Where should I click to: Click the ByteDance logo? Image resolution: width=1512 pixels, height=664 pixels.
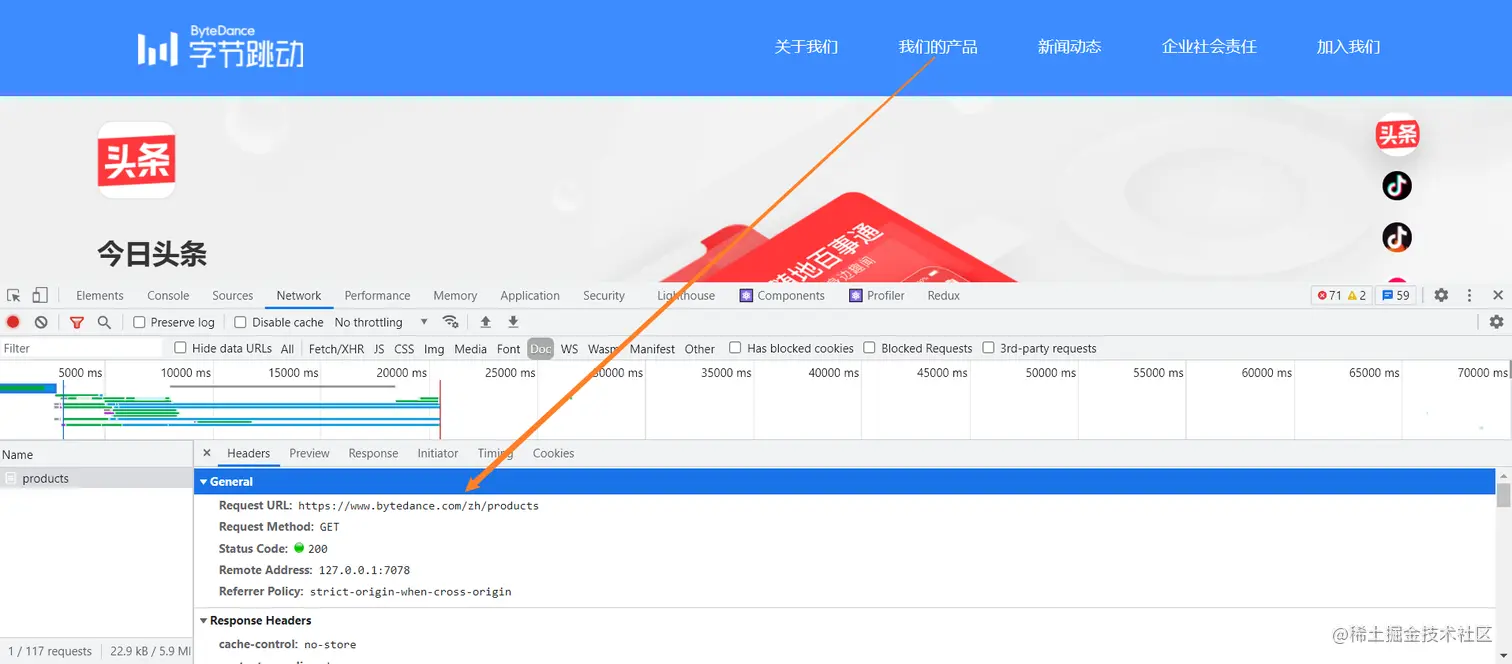pyautogui.click(x=221, y=47)
